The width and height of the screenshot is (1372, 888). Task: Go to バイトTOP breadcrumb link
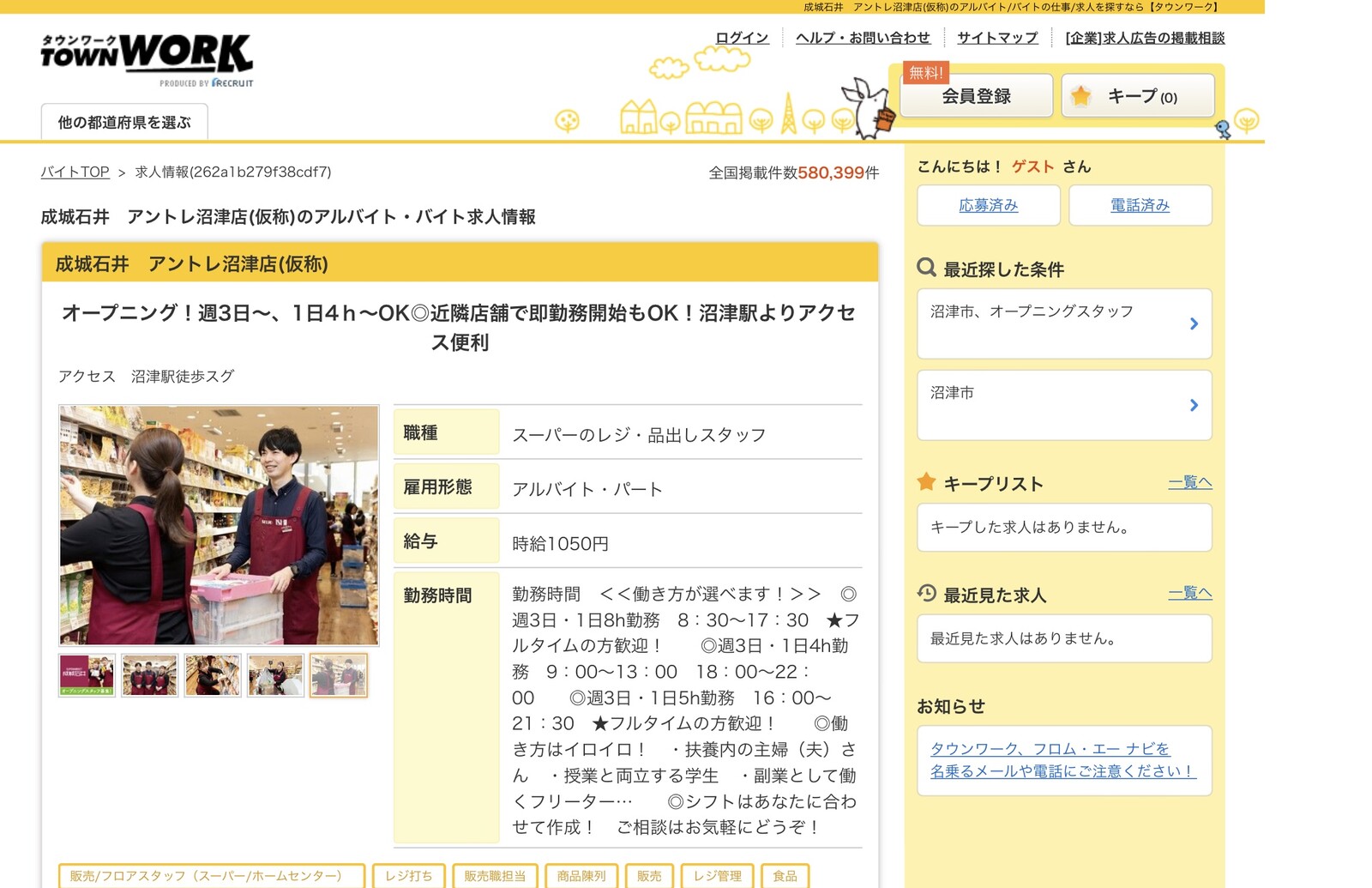[75, 172]
